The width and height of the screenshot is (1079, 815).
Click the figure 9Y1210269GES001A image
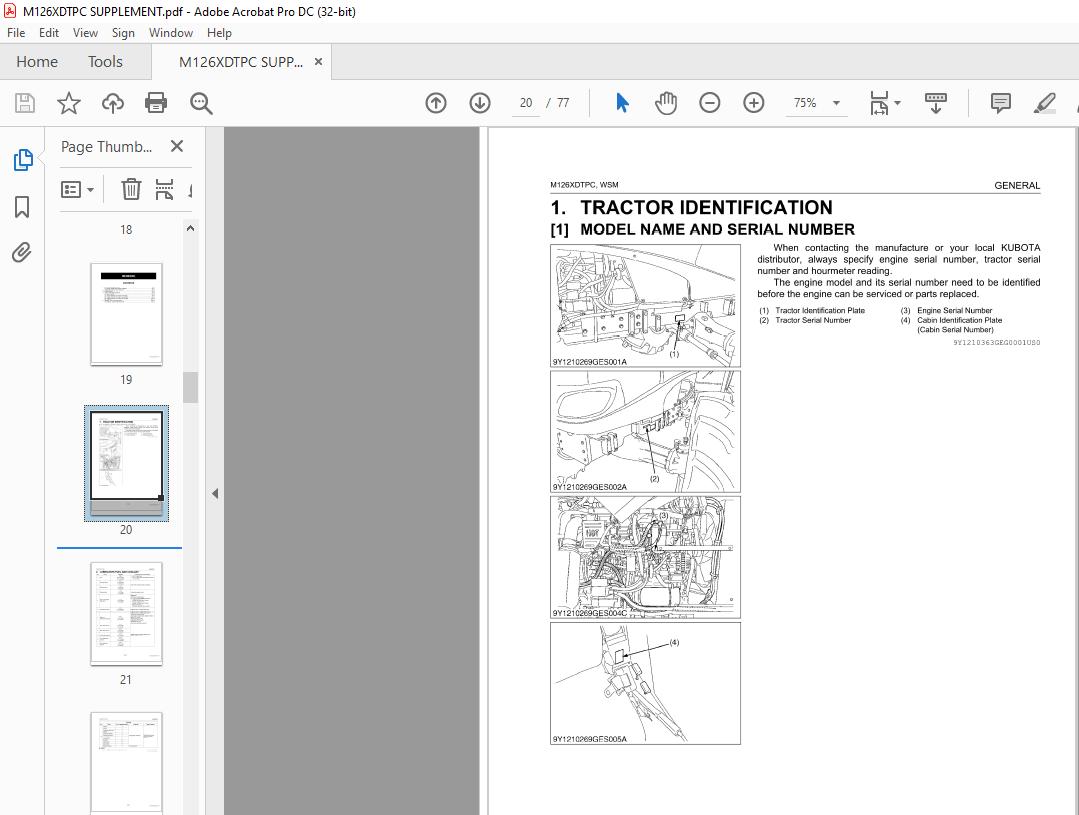pyautogui.click(x=645, y=306)
